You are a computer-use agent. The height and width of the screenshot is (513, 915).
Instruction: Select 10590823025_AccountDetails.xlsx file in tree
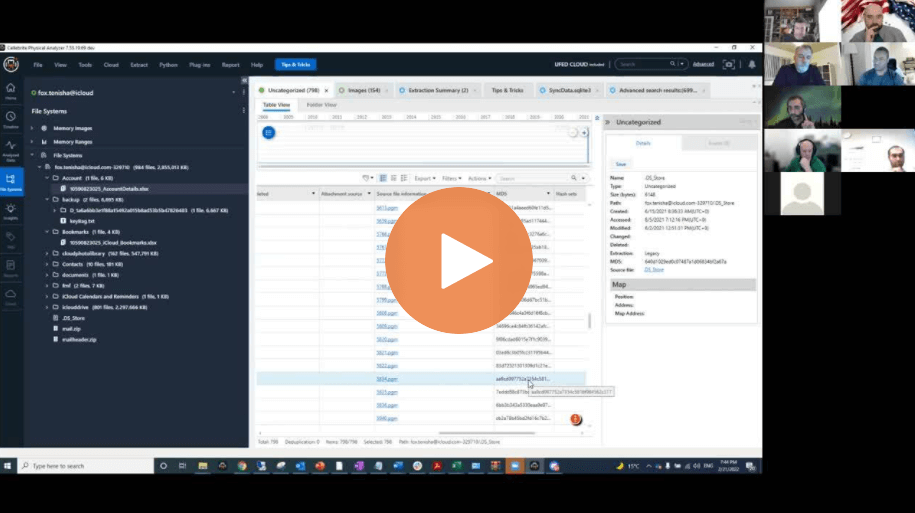110,188
